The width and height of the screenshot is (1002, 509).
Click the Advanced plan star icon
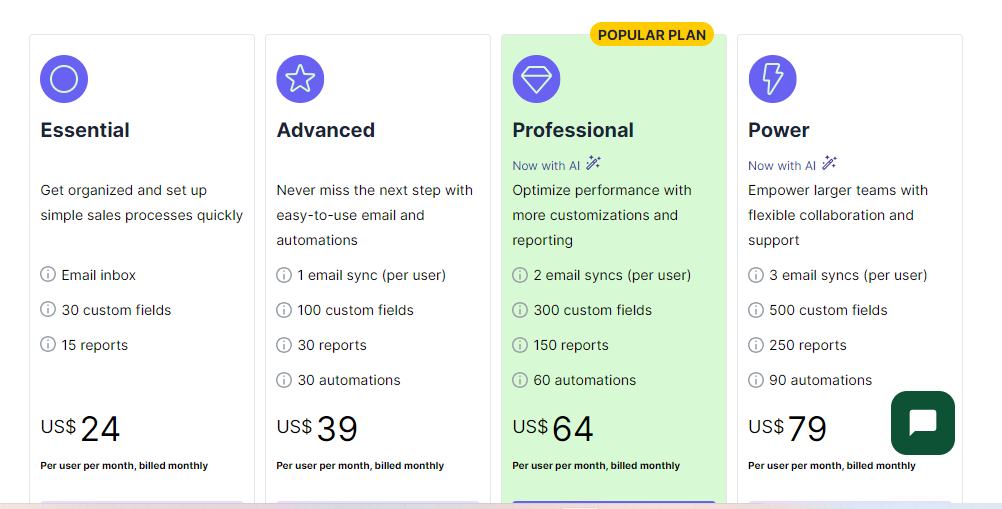pyautogui.click(x=300, y=79)
